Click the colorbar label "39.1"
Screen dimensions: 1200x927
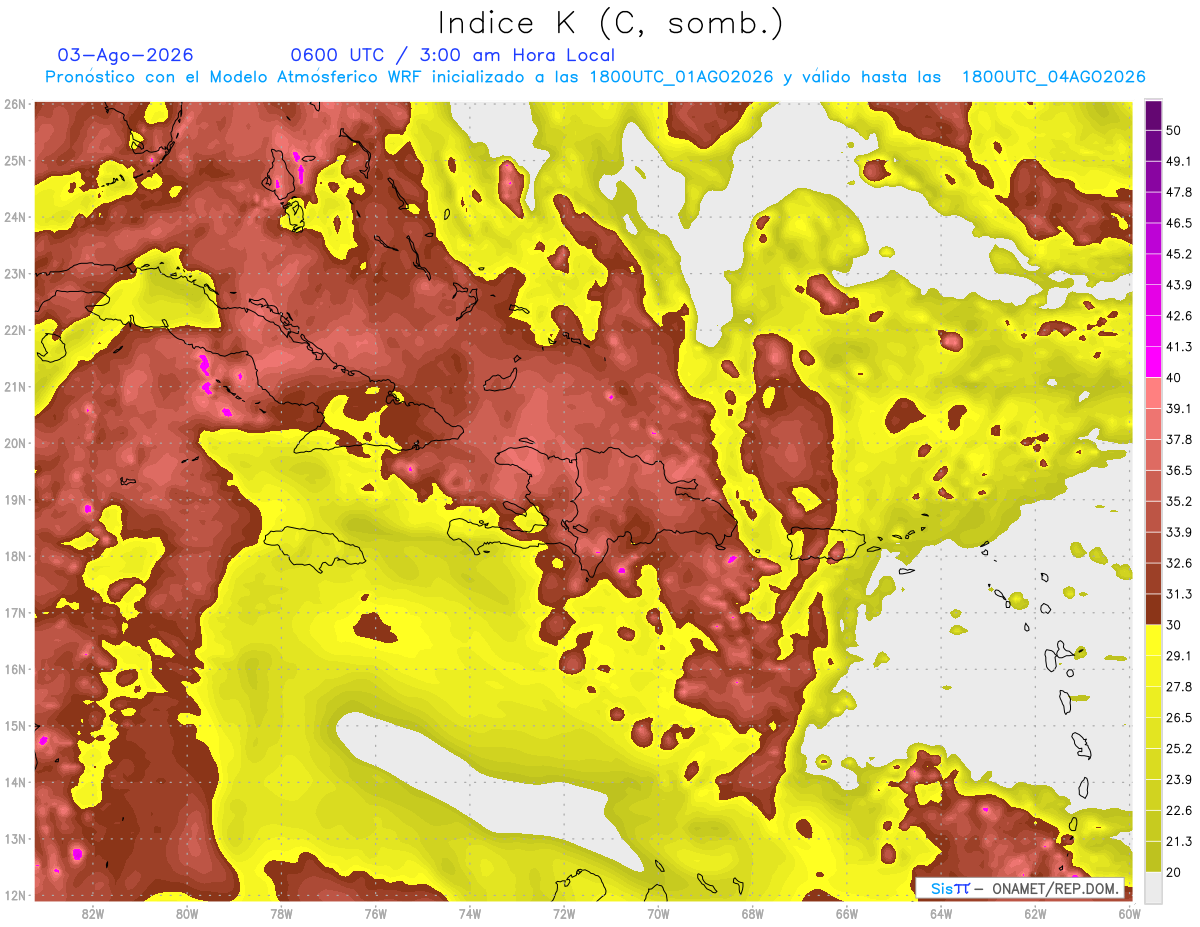pos(1178,408)
